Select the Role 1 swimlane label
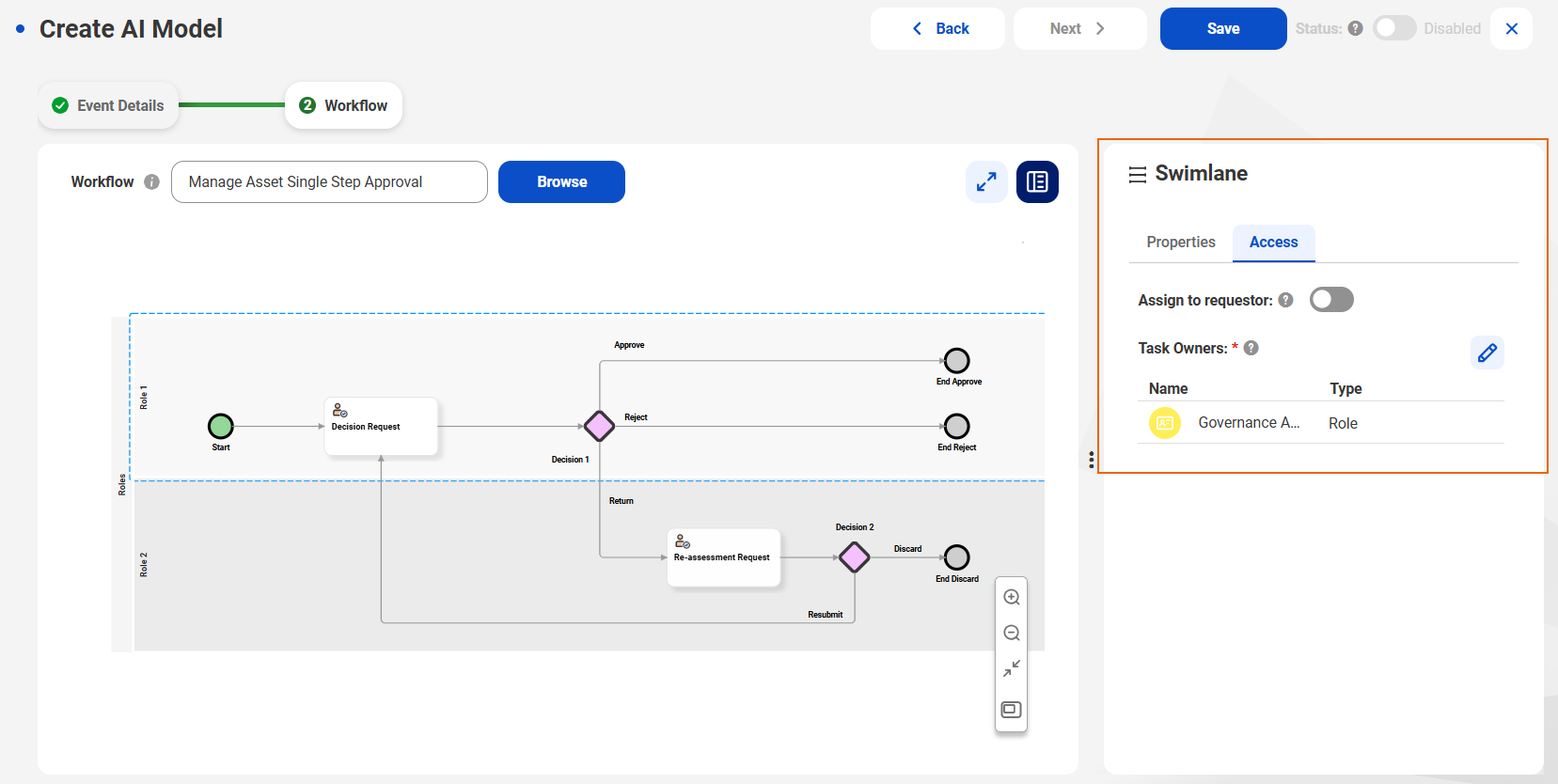 pos(144,397)
